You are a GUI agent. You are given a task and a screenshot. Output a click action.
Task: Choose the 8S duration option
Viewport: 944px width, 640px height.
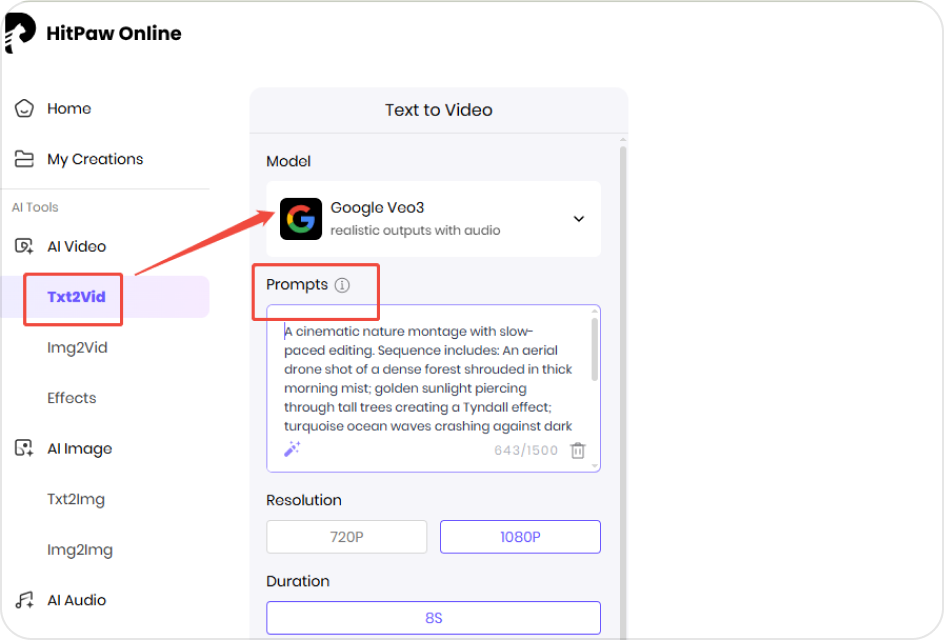point(433,618)
